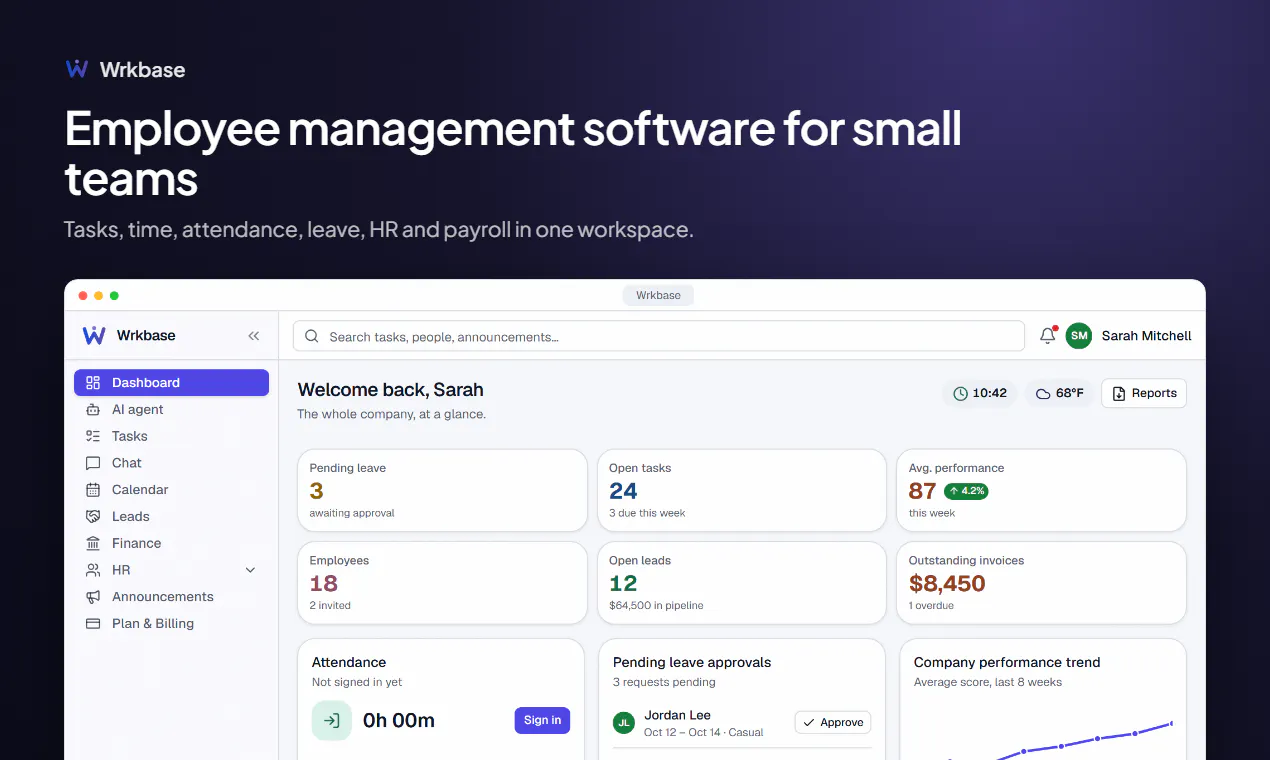1270x760 pixels.
Task: Click the Plan & Billing card icon
Action: coord(93,624)
